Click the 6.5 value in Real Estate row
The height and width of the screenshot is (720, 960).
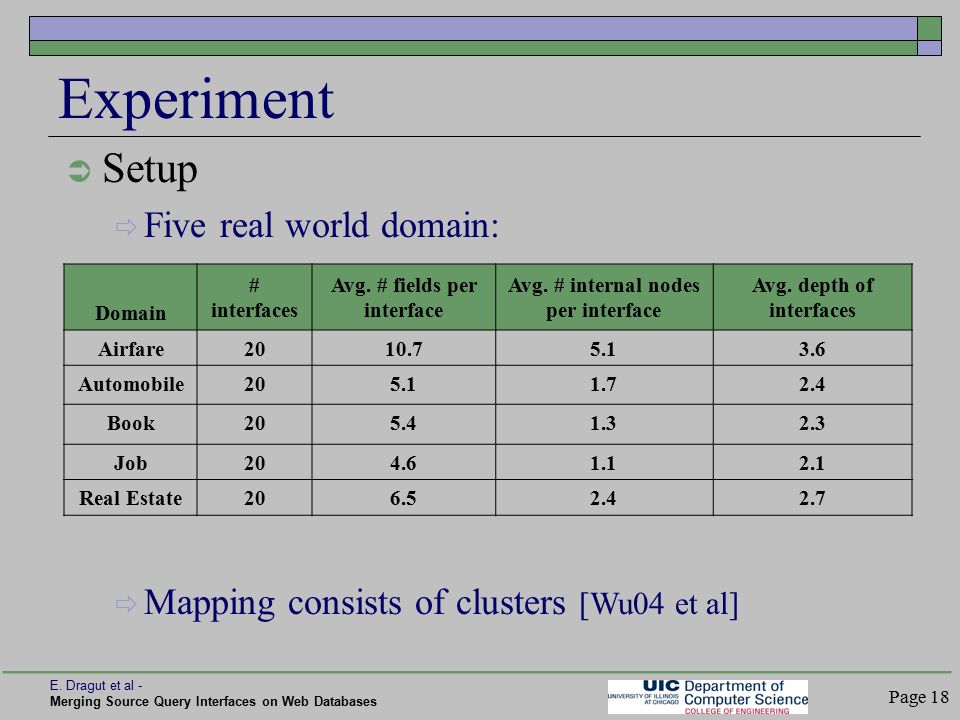pos(403,498)
